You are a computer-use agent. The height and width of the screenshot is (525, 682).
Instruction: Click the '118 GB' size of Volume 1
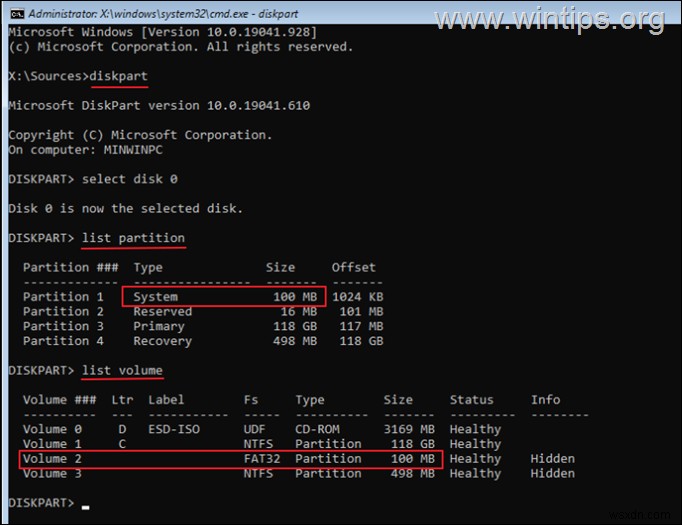pos(413,445)
